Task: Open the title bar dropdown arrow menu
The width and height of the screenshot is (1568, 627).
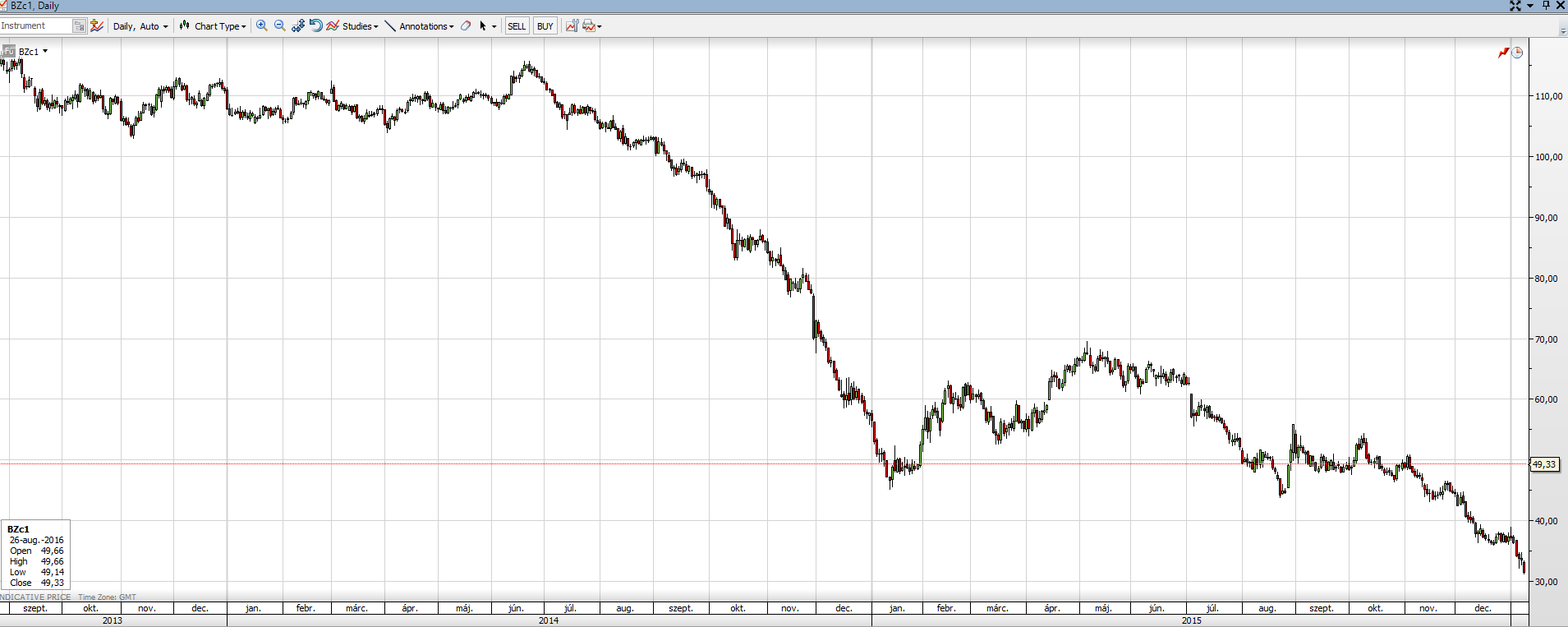Action: [1530, 6]
